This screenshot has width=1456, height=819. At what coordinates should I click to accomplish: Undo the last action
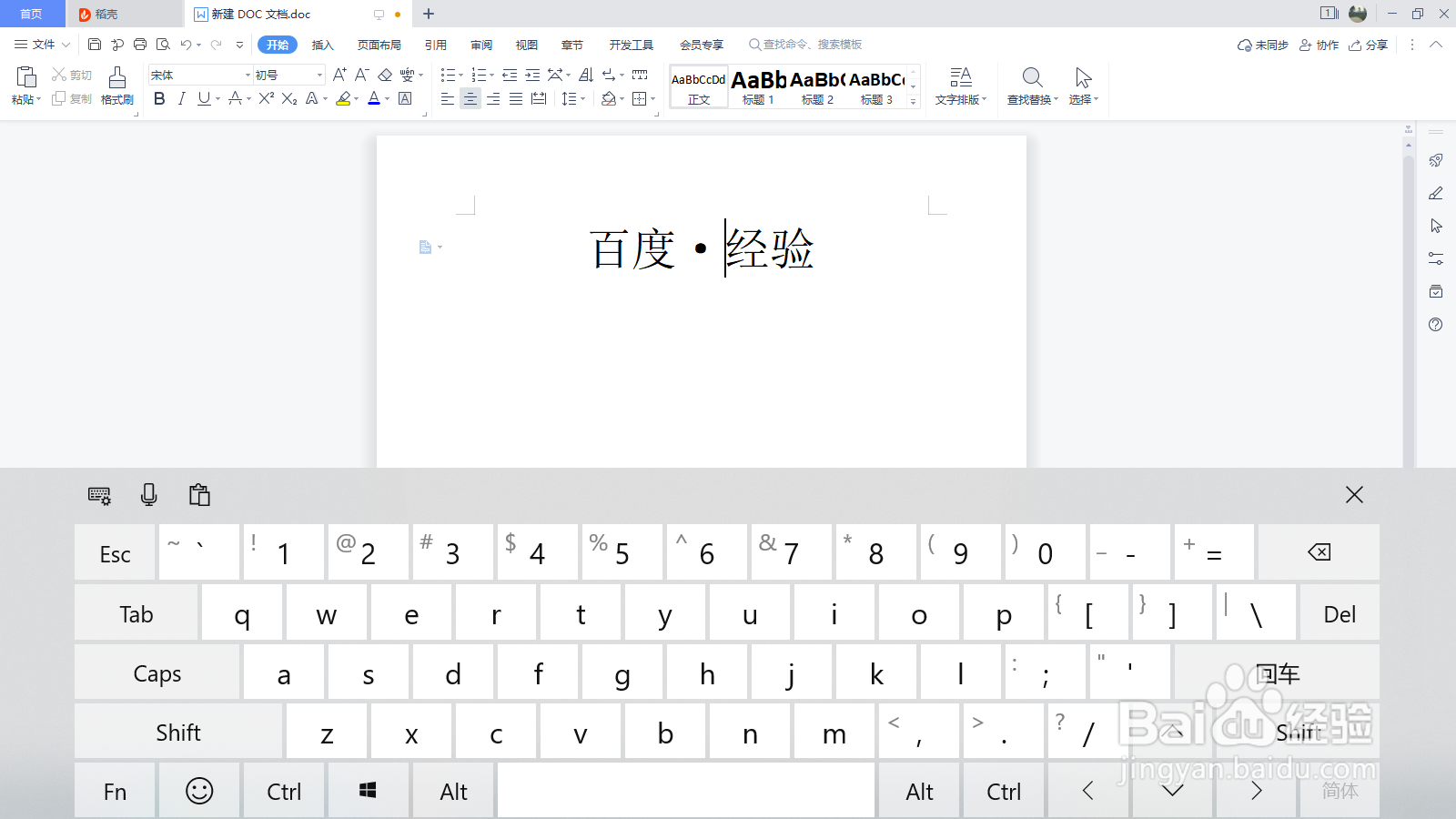(186, 45)
